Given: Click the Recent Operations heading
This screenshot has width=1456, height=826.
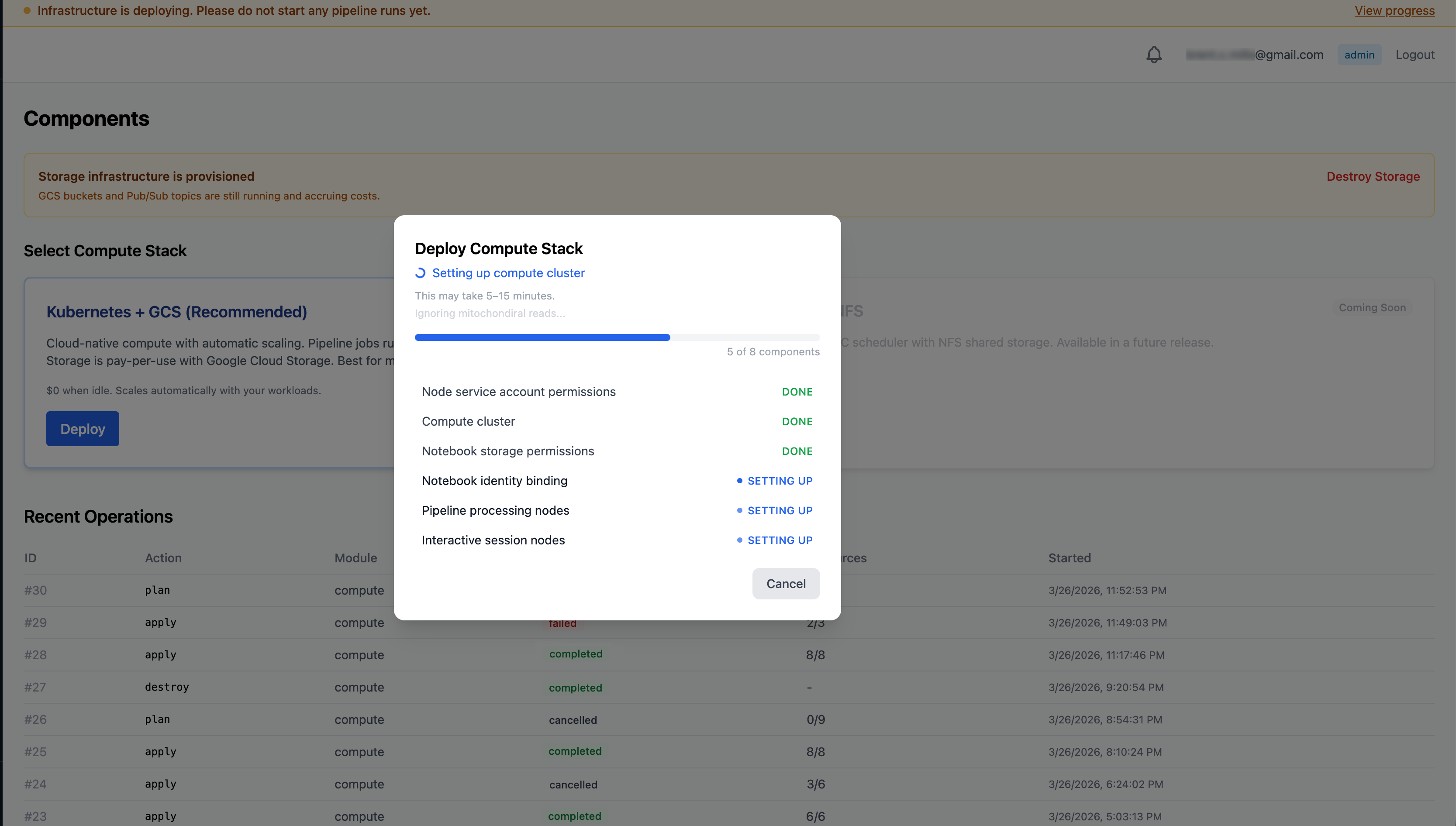Looking at the screenshot, I should coord(98,516).
